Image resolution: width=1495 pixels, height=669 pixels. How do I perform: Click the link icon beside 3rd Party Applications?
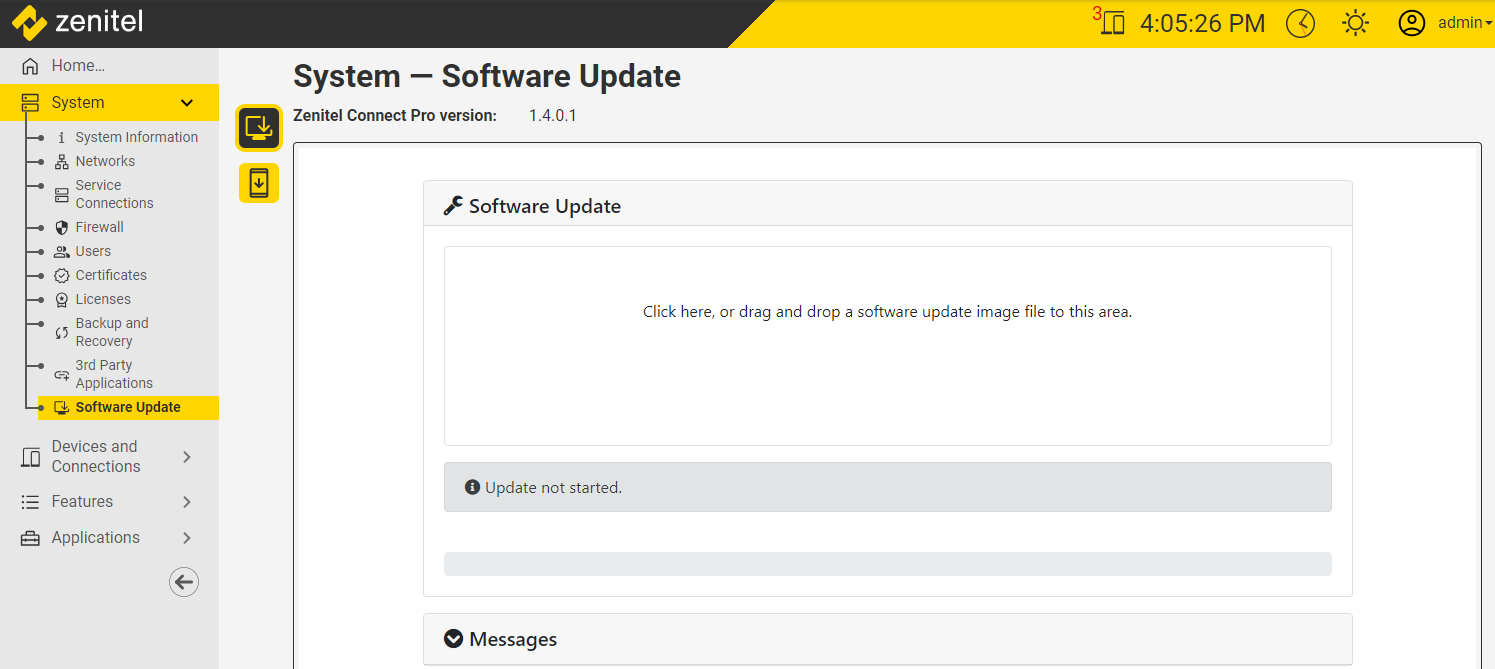[61, 375]
